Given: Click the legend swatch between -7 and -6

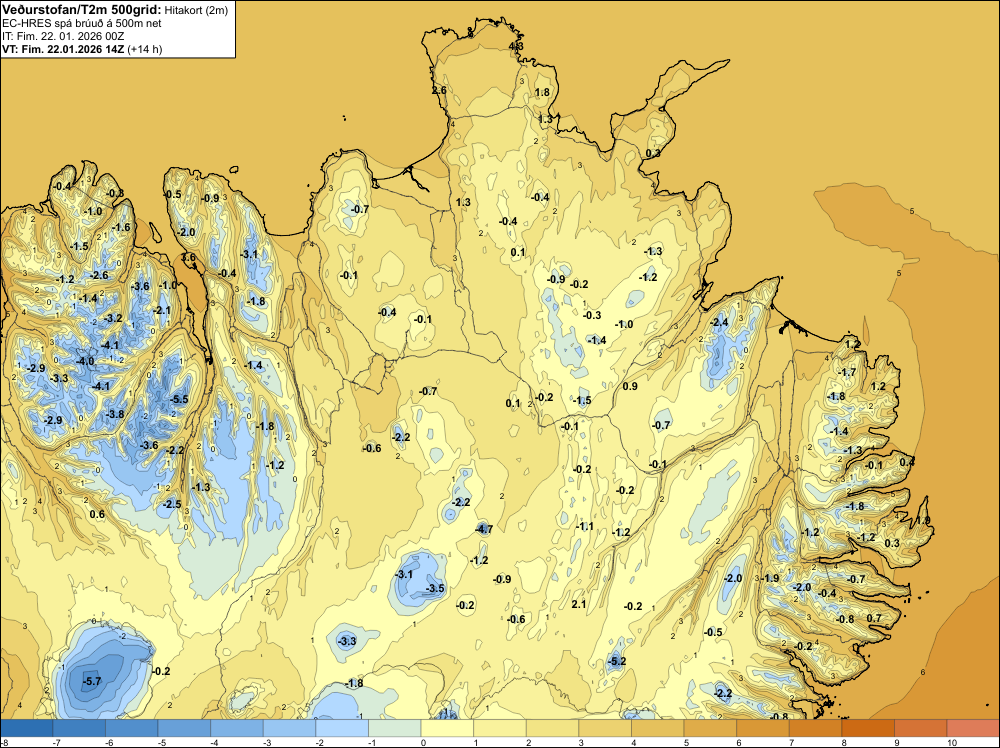Looking at the screenshot, I should [x=79, y=728].
